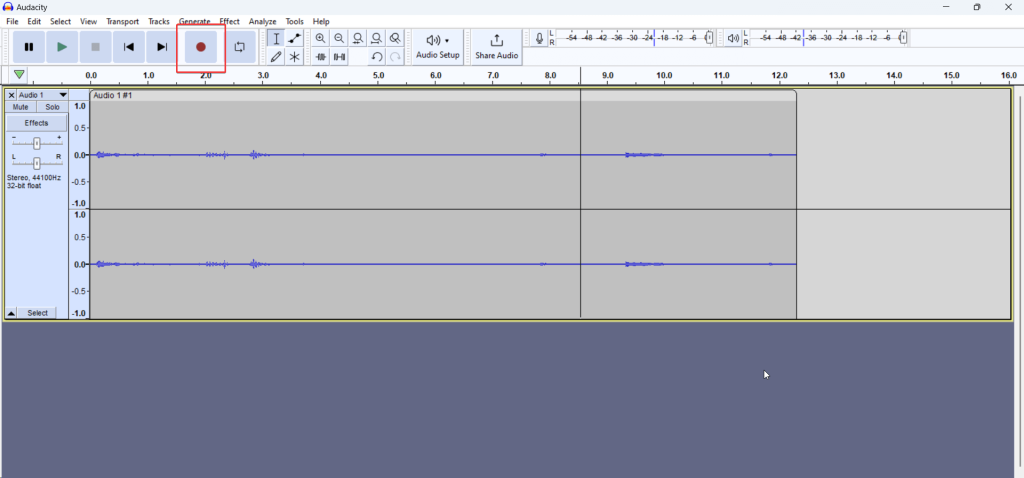Click the red Record button
The image size is (1024, 478).
(201, 47)
